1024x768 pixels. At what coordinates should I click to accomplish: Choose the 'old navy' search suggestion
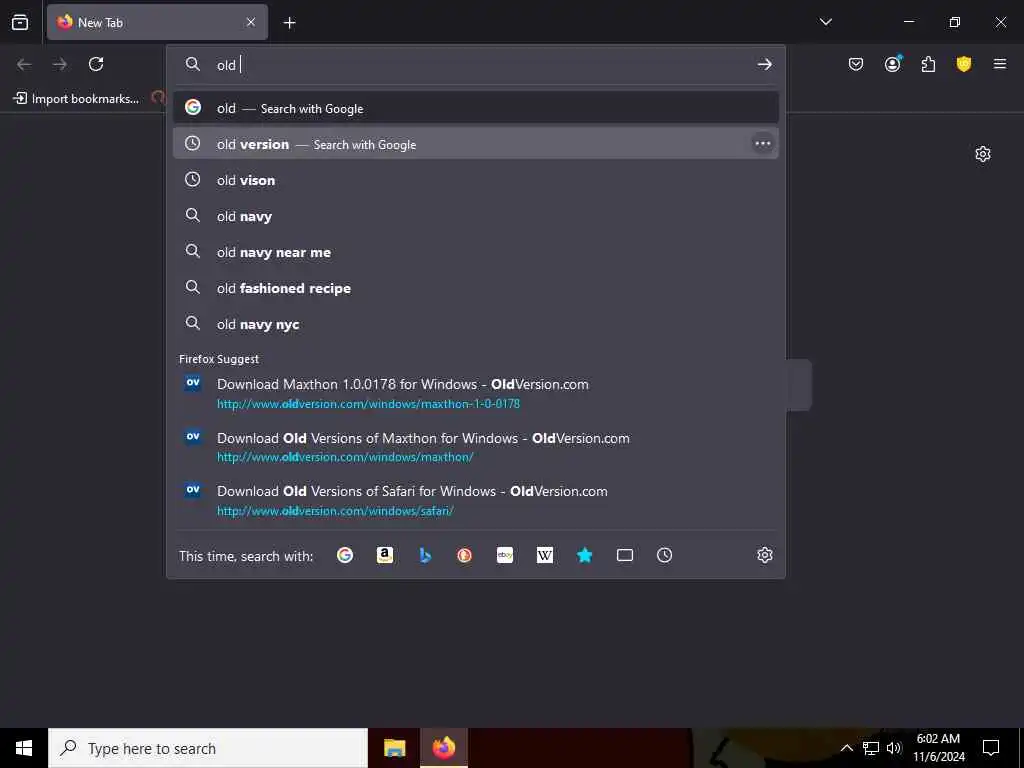click(475, 216)
